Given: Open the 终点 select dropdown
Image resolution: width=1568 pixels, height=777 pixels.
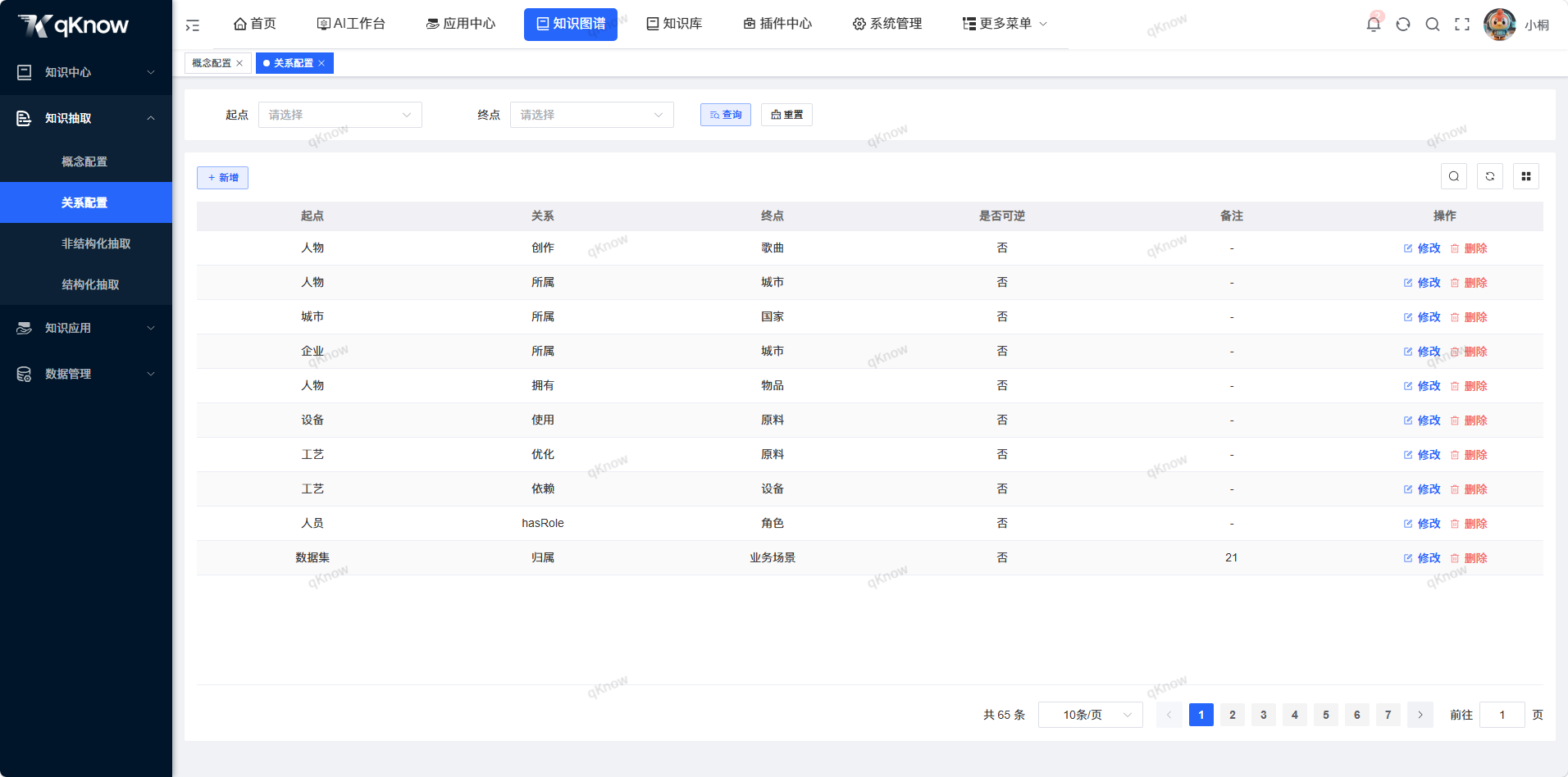Looking at the screenshot, I should (592, 115).
